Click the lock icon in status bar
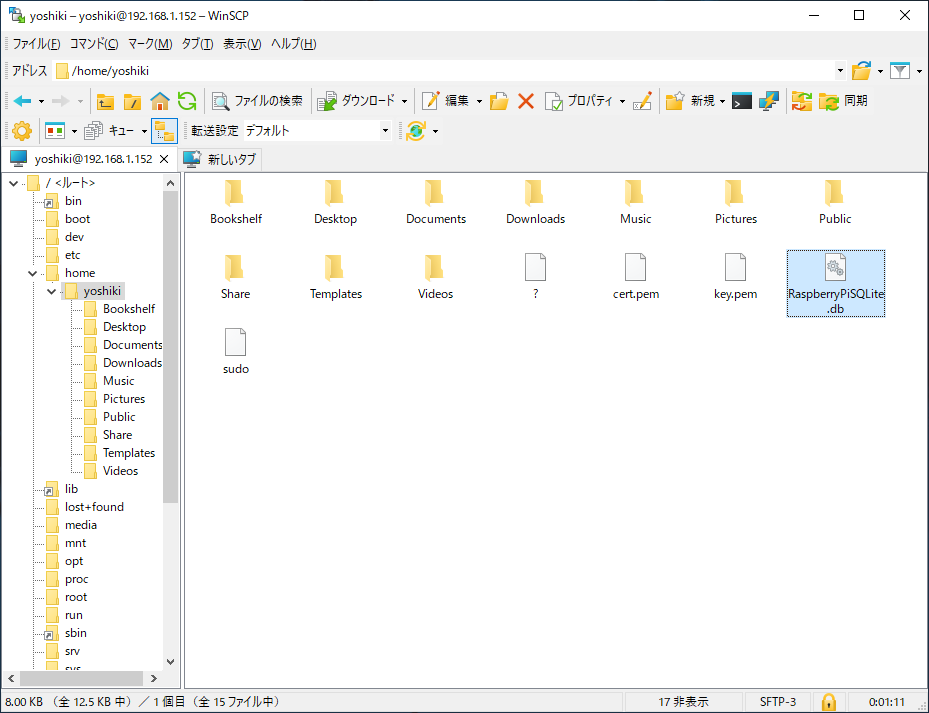Viewport: 929px width, 713px height. point(828,702)
